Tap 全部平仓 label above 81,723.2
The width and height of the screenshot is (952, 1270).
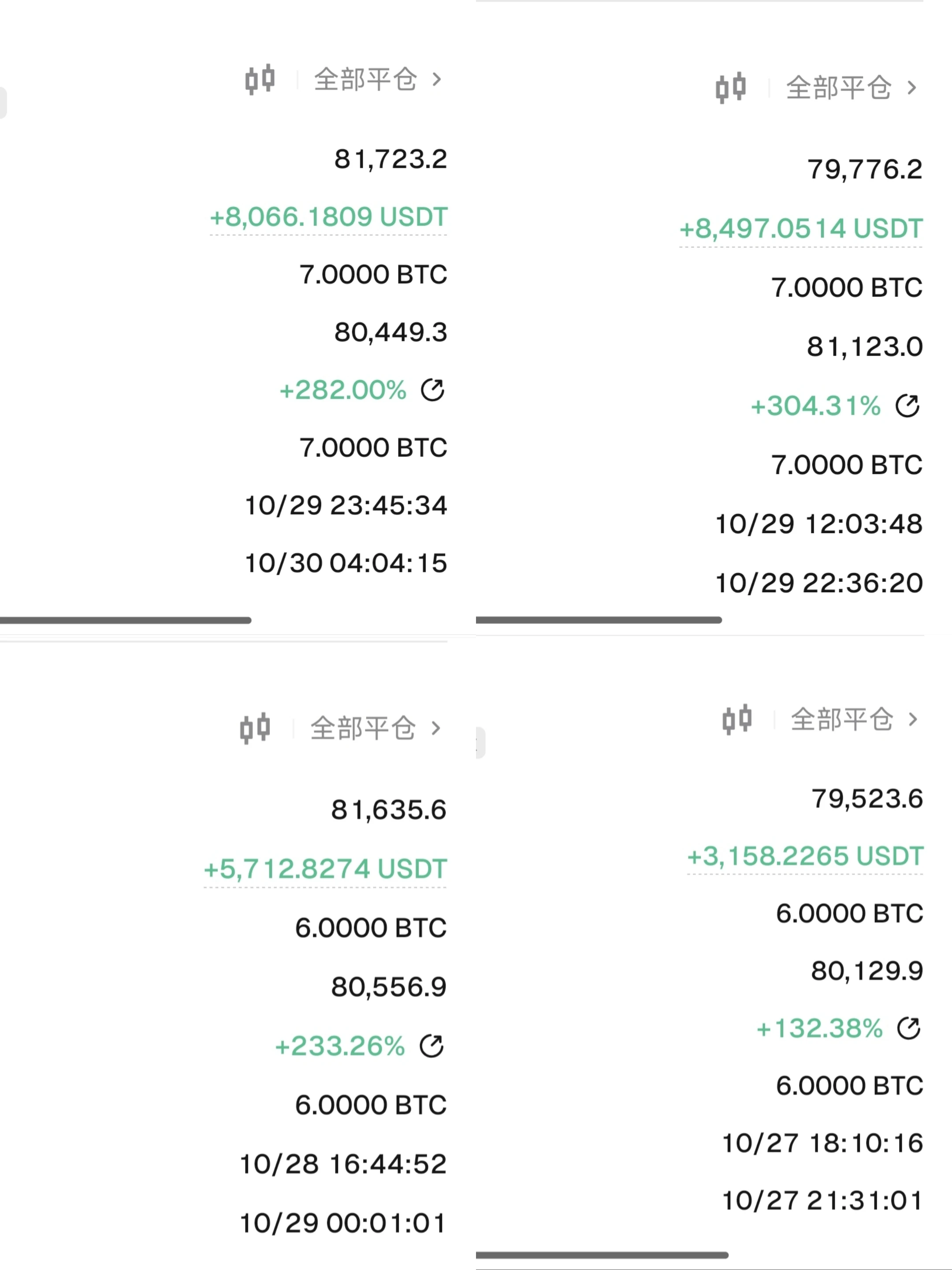(x=365, y=79)
